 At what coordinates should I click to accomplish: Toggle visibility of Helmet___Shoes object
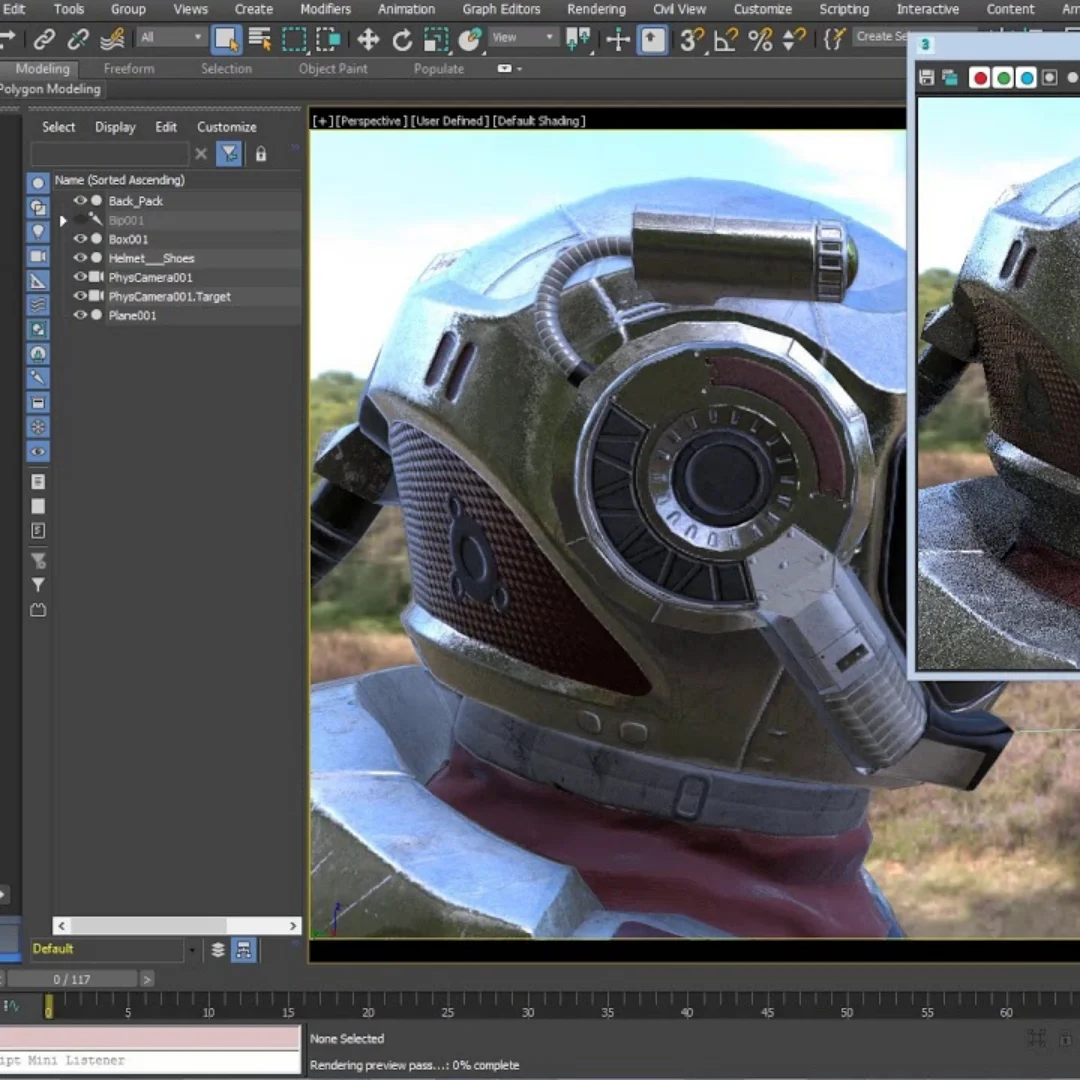pos(80,258)
